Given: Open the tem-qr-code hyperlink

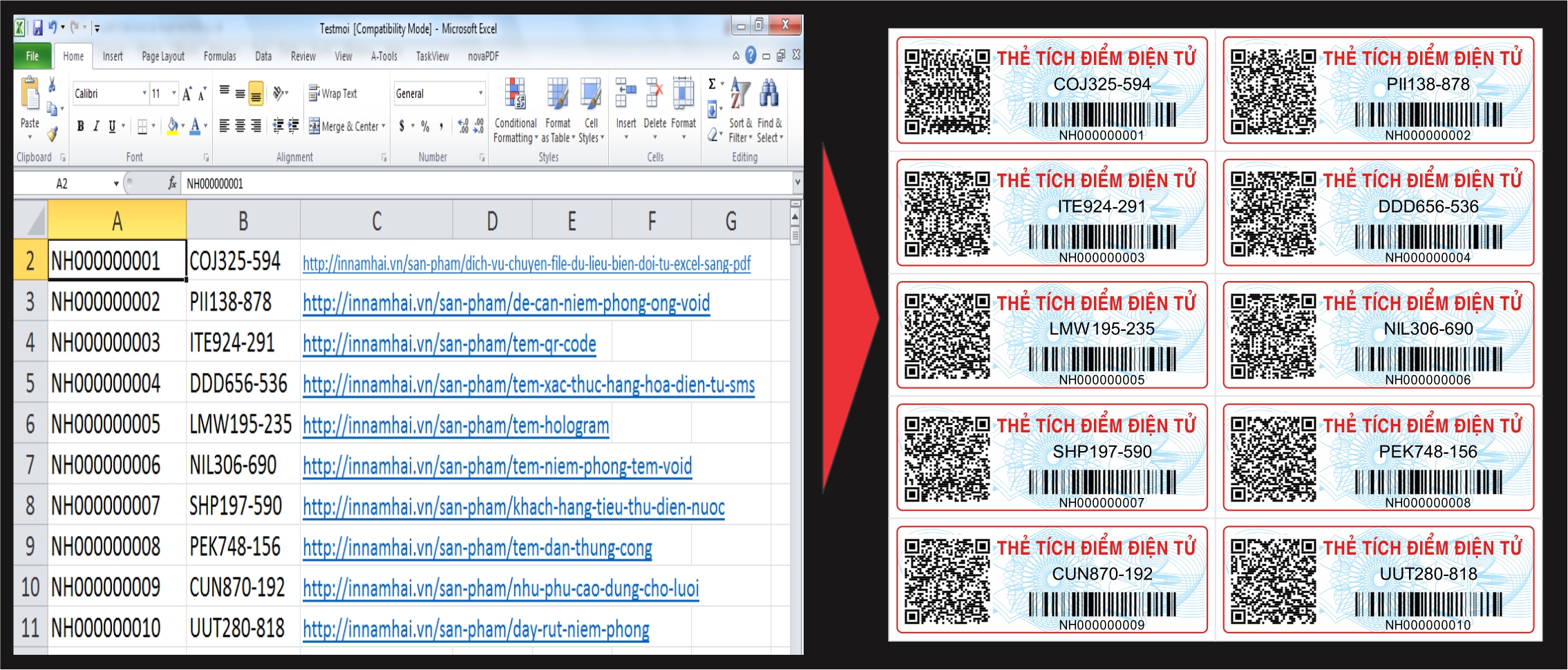Looking at the screenshot, I should 449,344.
